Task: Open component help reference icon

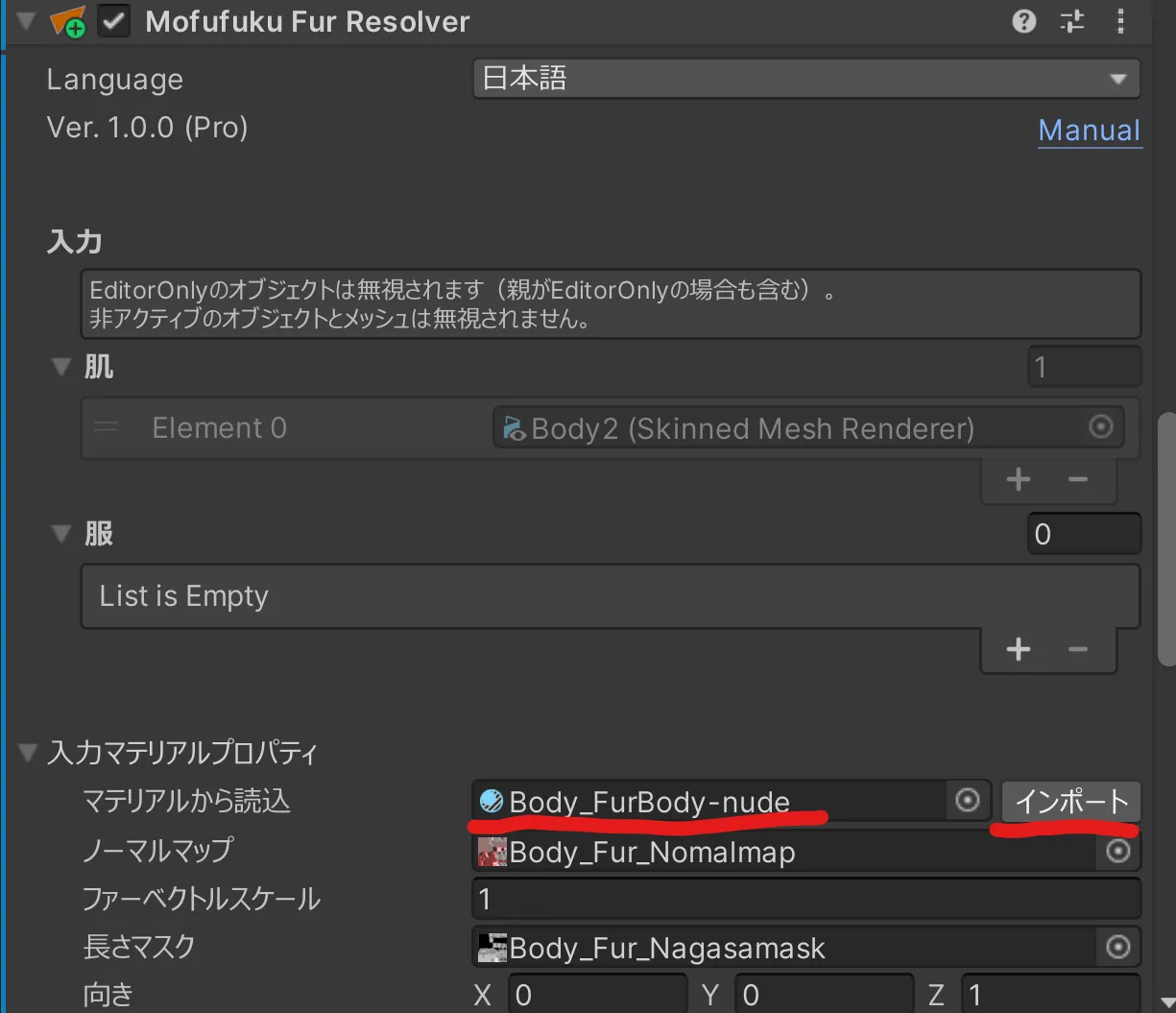Action: click(x=1024, y=21)
